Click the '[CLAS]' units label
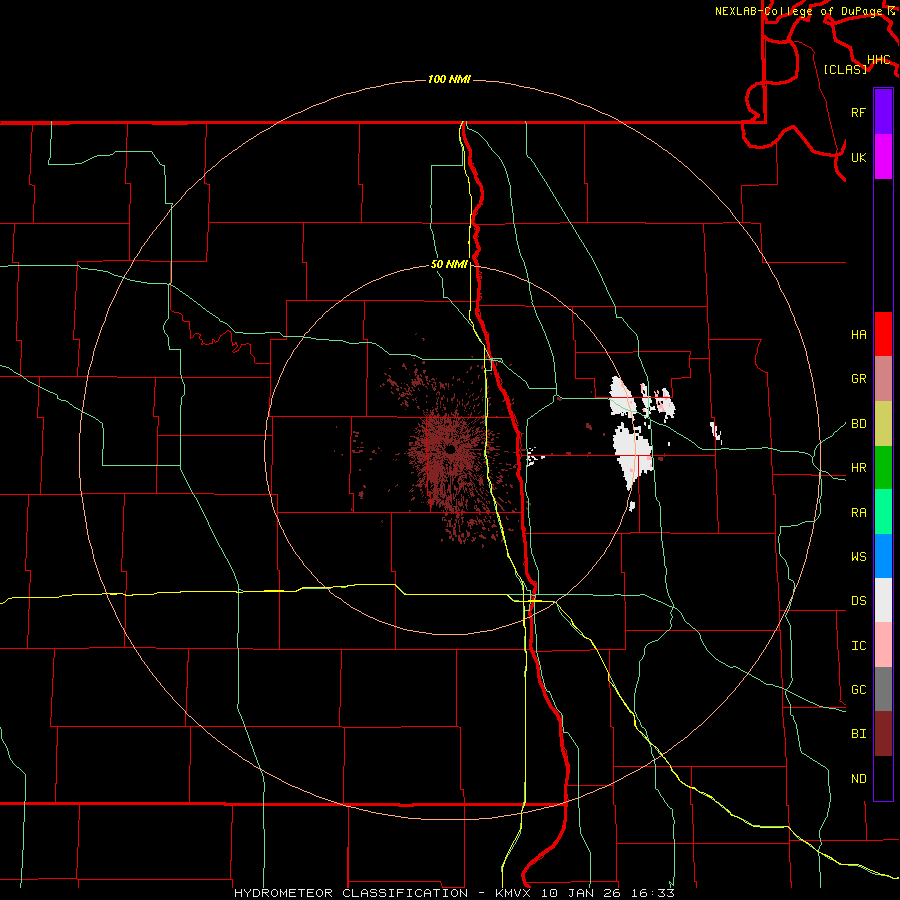The image size is (900, 900). [845, 69]
